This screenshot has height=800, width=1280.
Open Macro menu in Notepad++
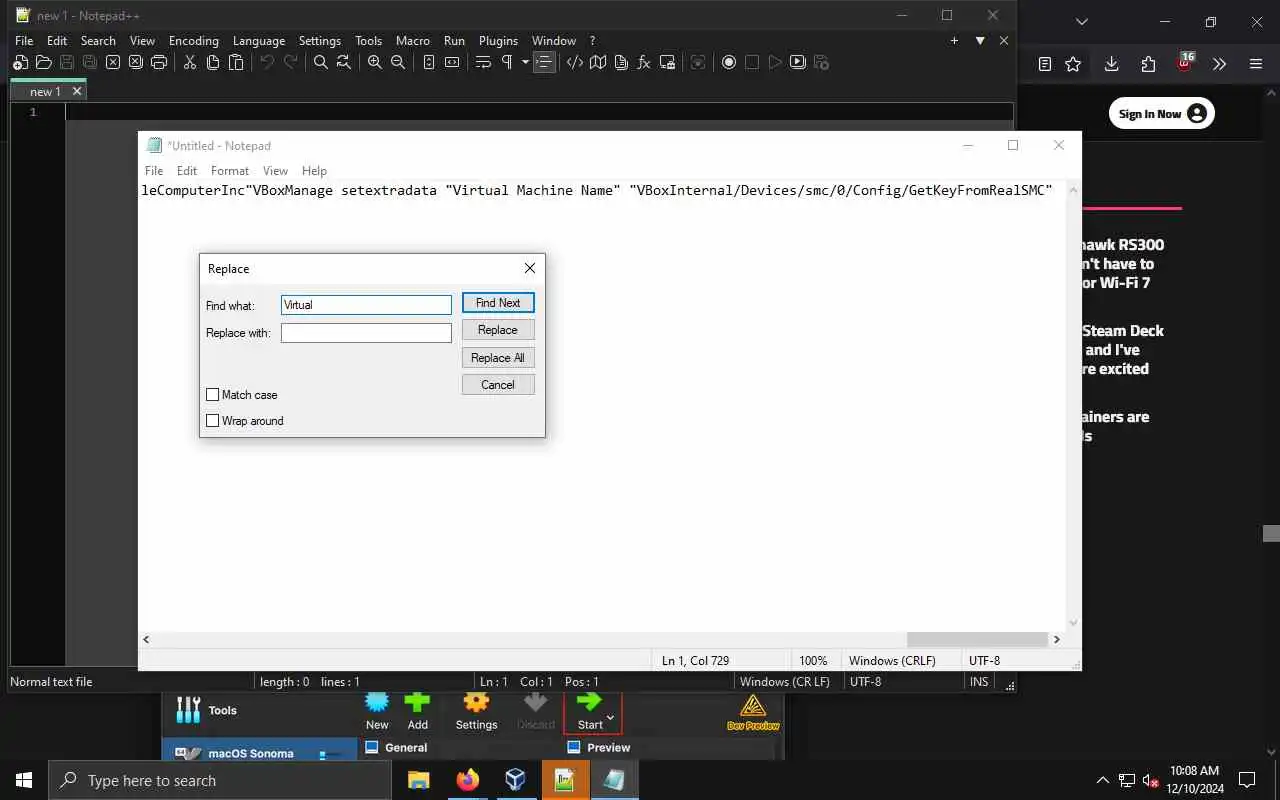click(413, 41)
